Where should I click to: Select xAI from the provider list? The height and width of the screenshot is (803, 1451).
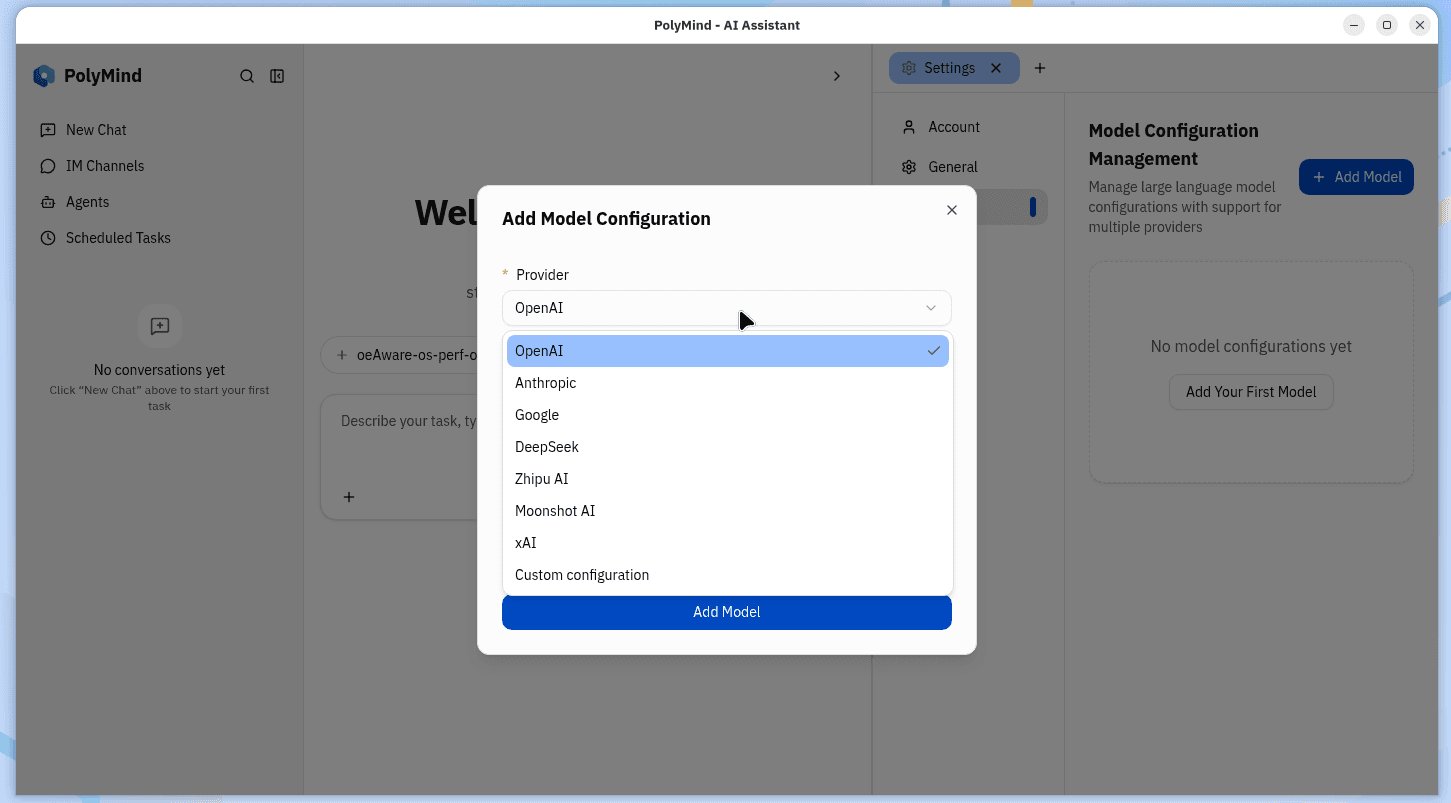click(728, 543)
